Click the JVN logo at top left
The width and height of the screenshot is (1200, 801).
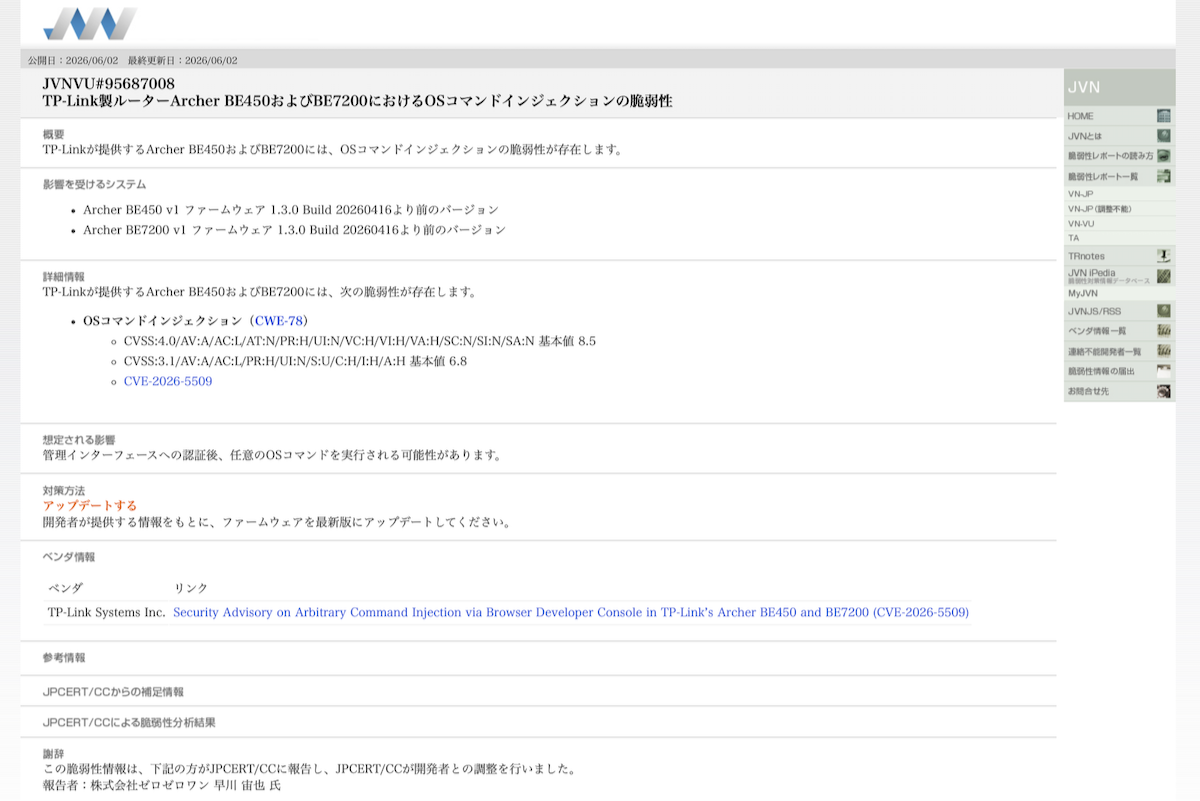tap(90, 23)
